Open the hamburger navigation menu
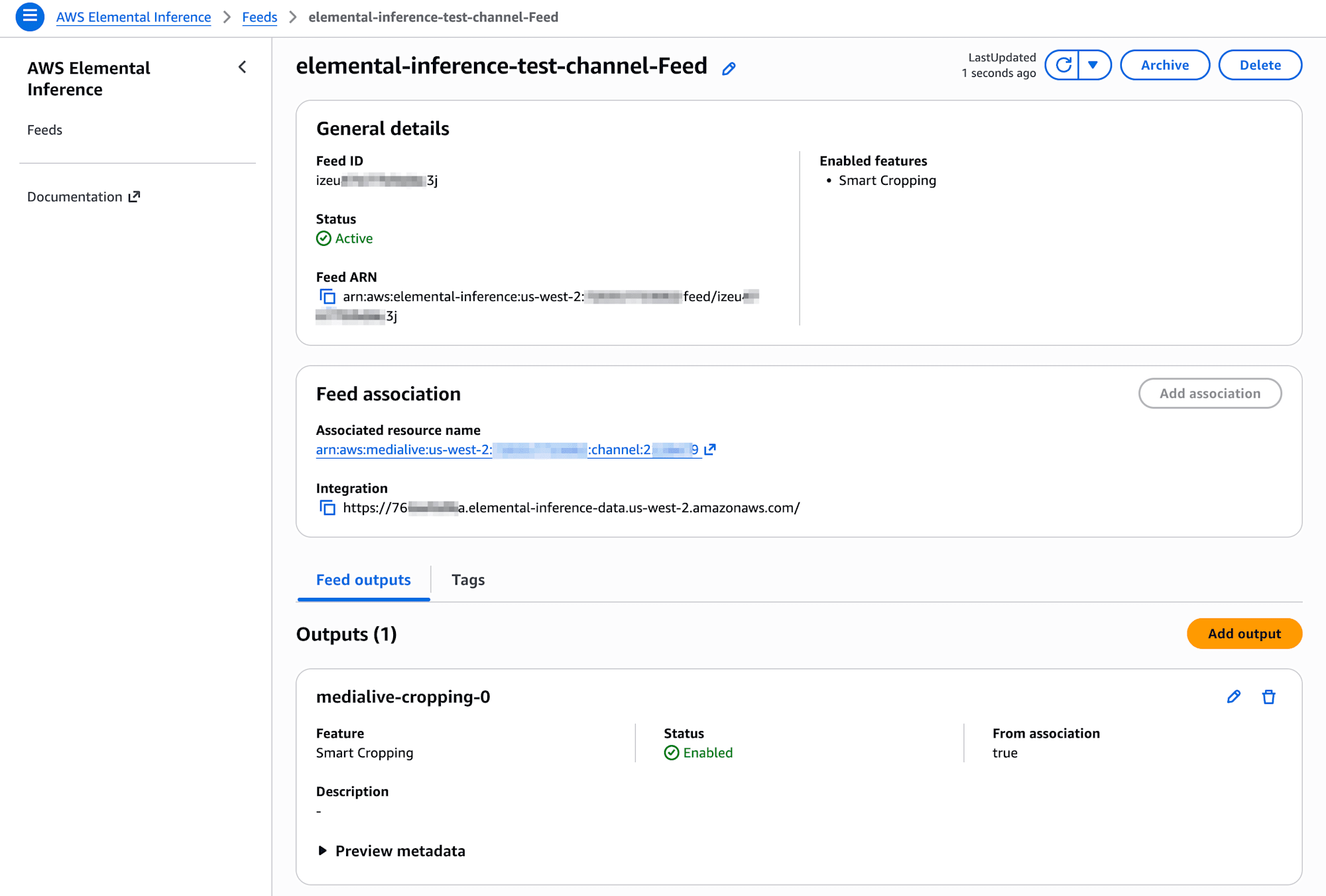Screen dimensions: 1326x896 tap(30, 17)
